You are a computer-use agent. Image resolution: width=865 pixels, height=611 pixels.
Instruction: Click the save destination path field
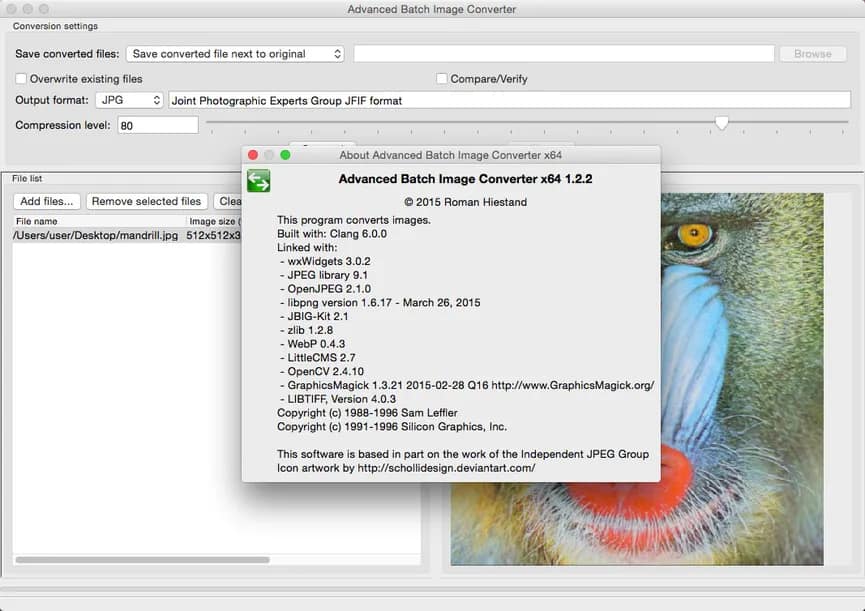pyautogui.click(x=566, y=53)
